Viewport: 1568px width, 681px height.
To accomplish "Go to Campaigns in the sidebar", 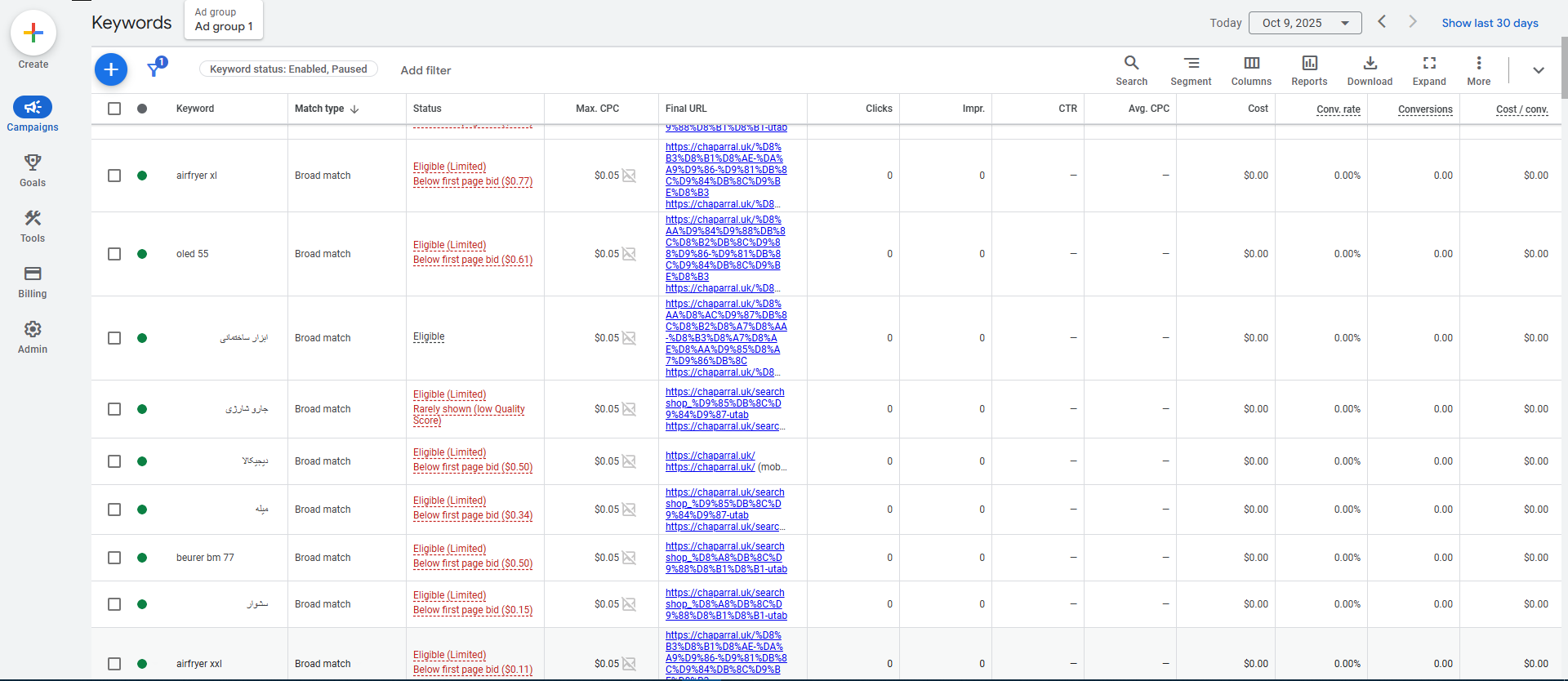I will click(x=33, y=114).
